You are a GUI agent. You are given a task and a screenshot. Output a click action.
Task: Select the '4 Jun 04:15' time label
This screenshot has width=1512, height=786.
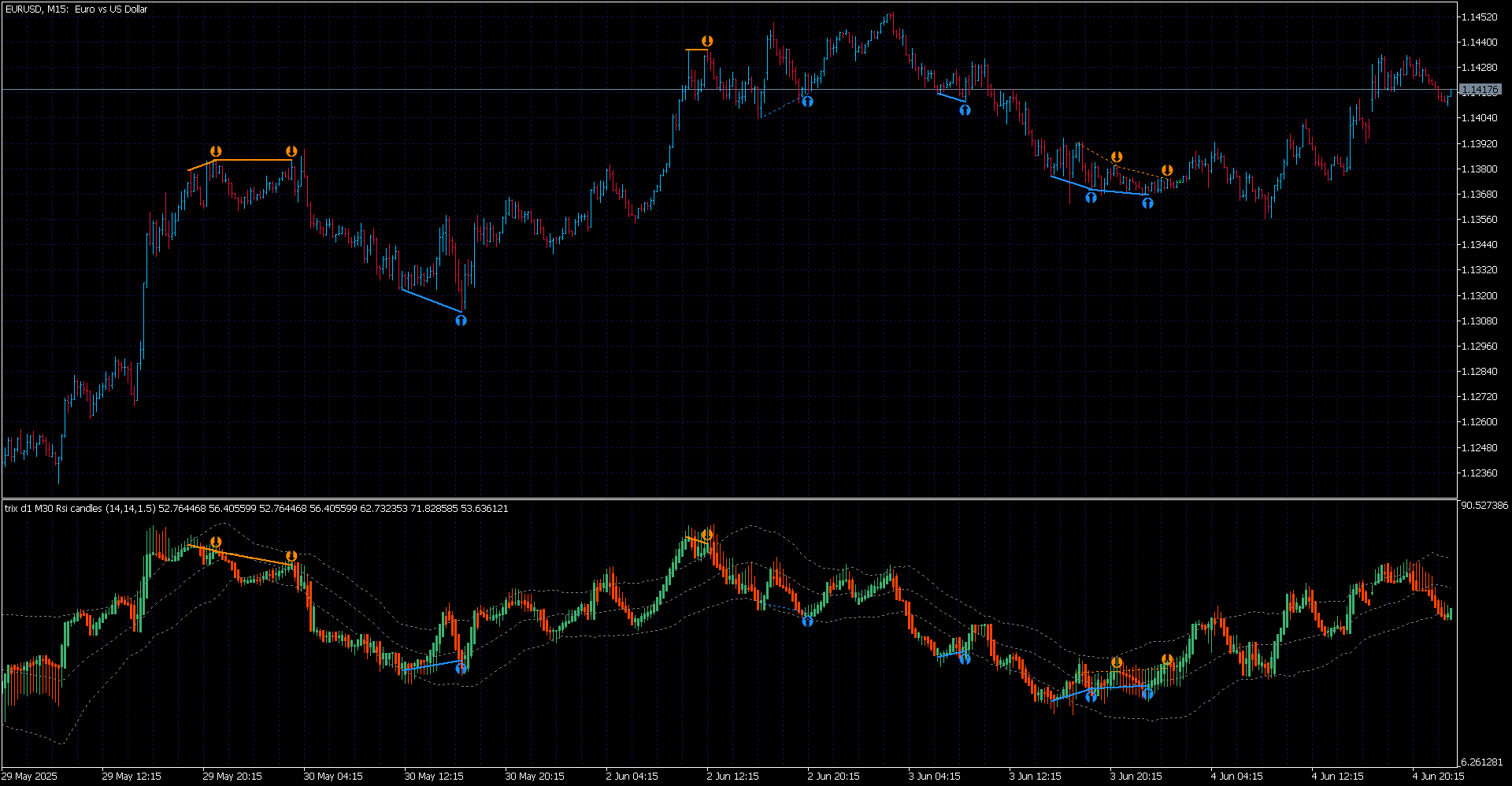(1237, 777)
